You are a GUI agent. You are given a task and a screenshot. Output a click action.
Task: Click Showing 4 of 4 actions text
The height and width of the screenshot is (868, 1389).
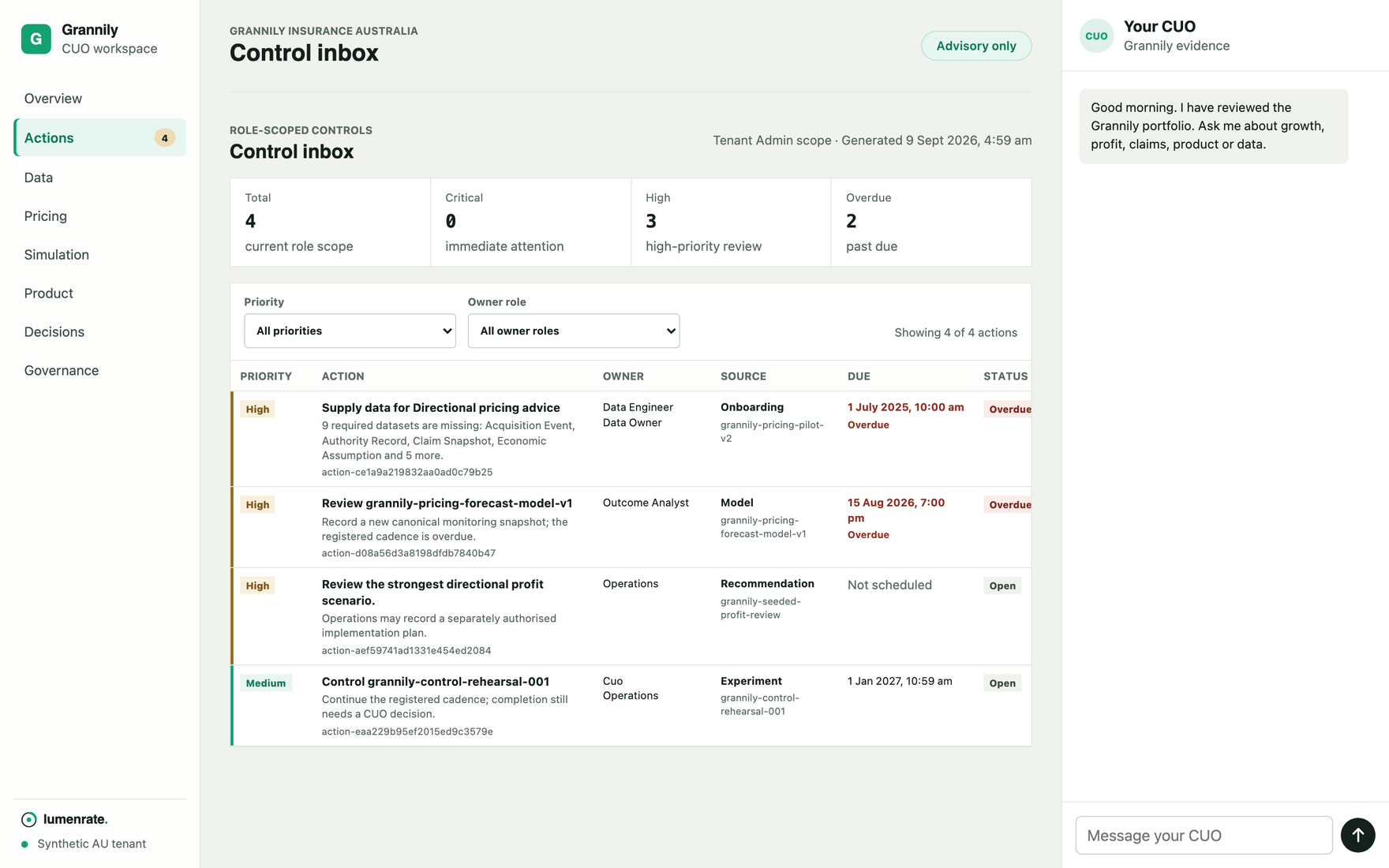pyautogui.click(x=956, y=333)
